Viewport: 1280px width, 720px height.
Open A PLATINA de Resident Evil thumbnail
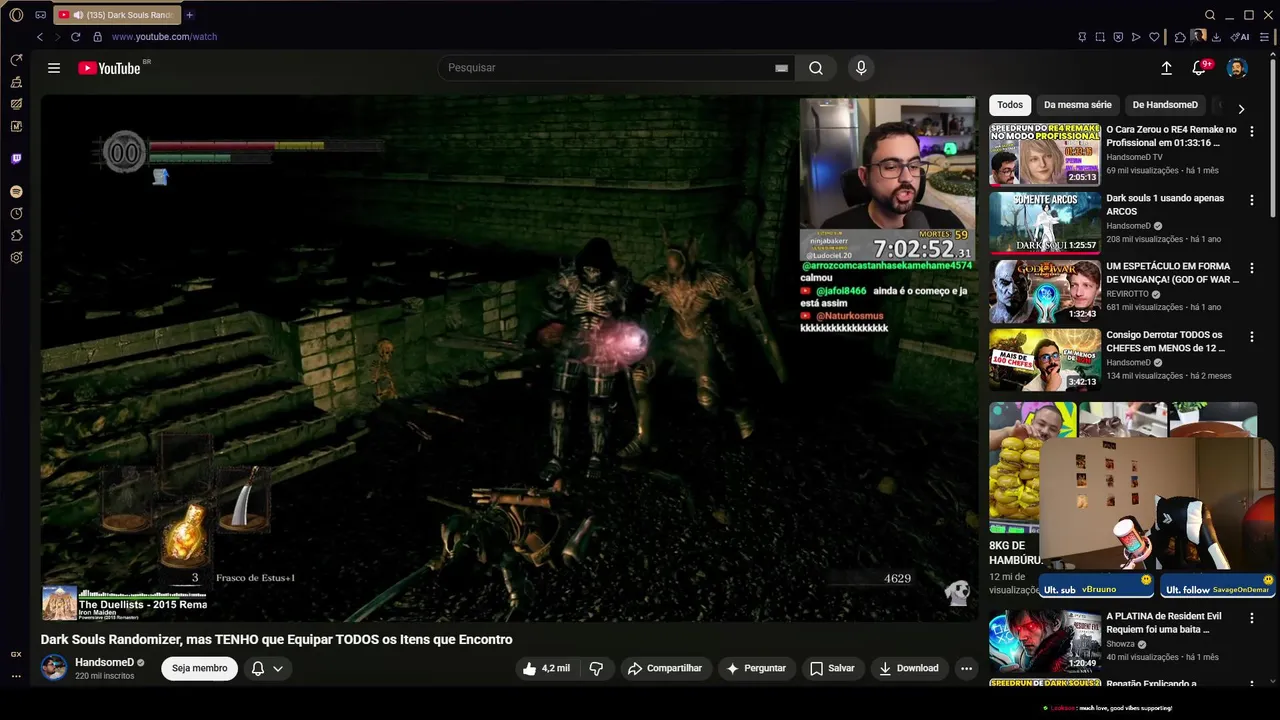[1045, 641]
